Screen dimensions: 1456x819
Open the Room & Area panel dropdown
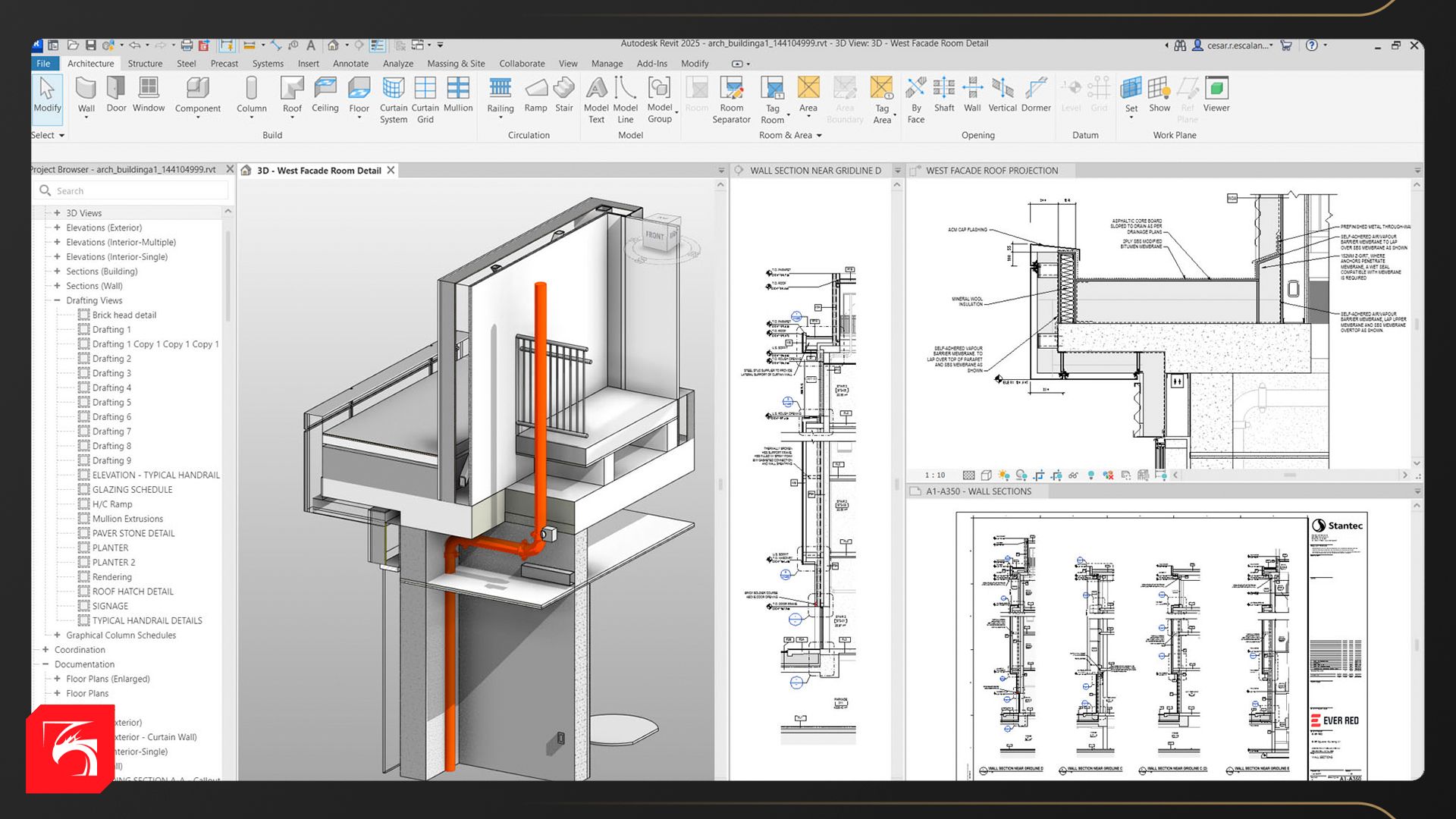pyautogui.click(x=790, y=136)
